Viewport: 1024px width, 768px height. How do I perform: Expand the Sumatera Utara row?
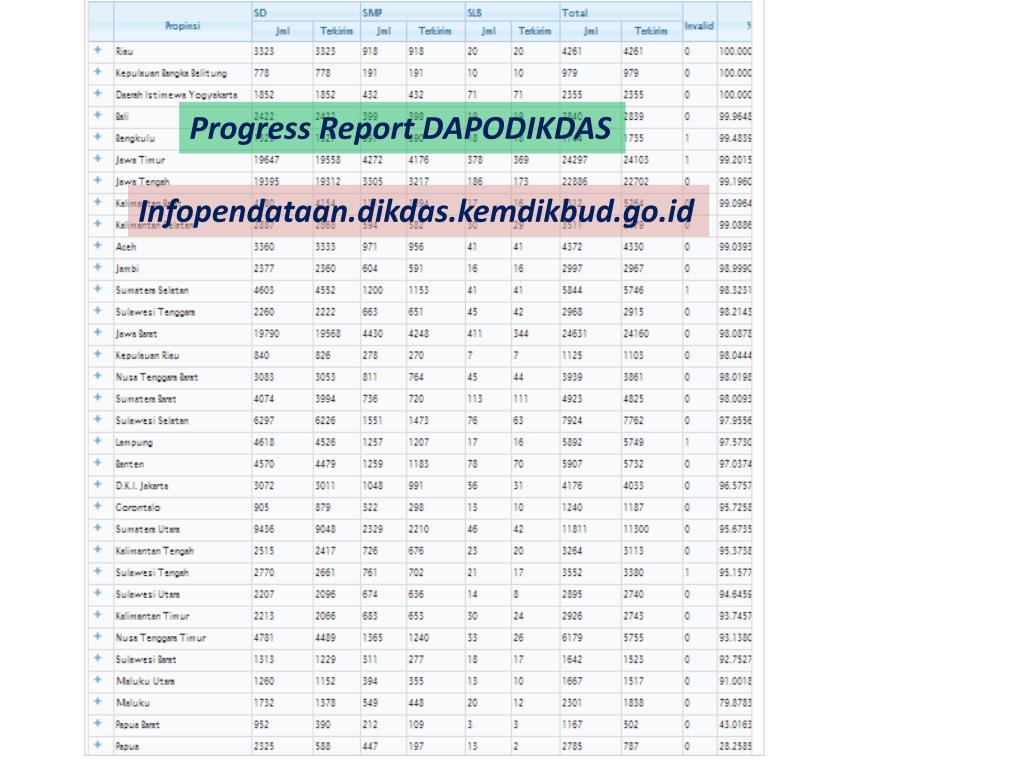98,528
